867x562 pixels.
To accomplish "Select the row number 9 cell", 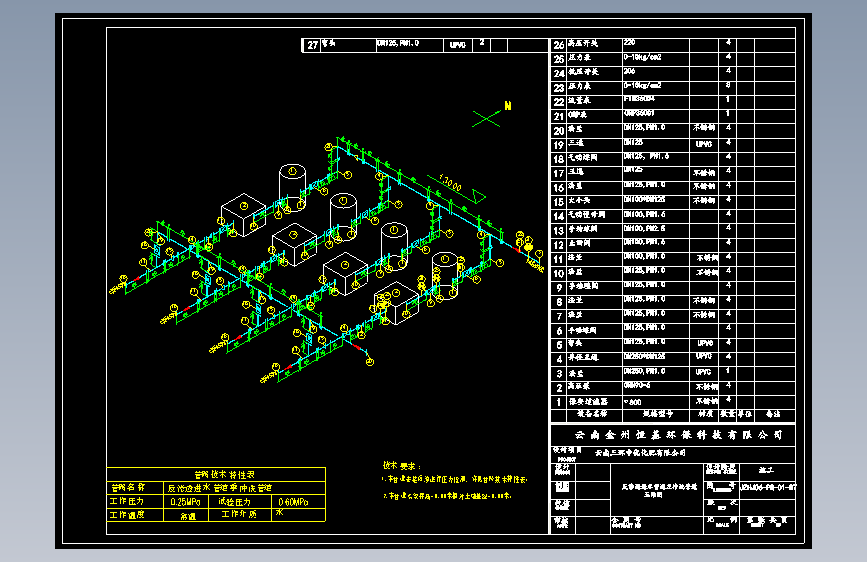I will 559,288.
